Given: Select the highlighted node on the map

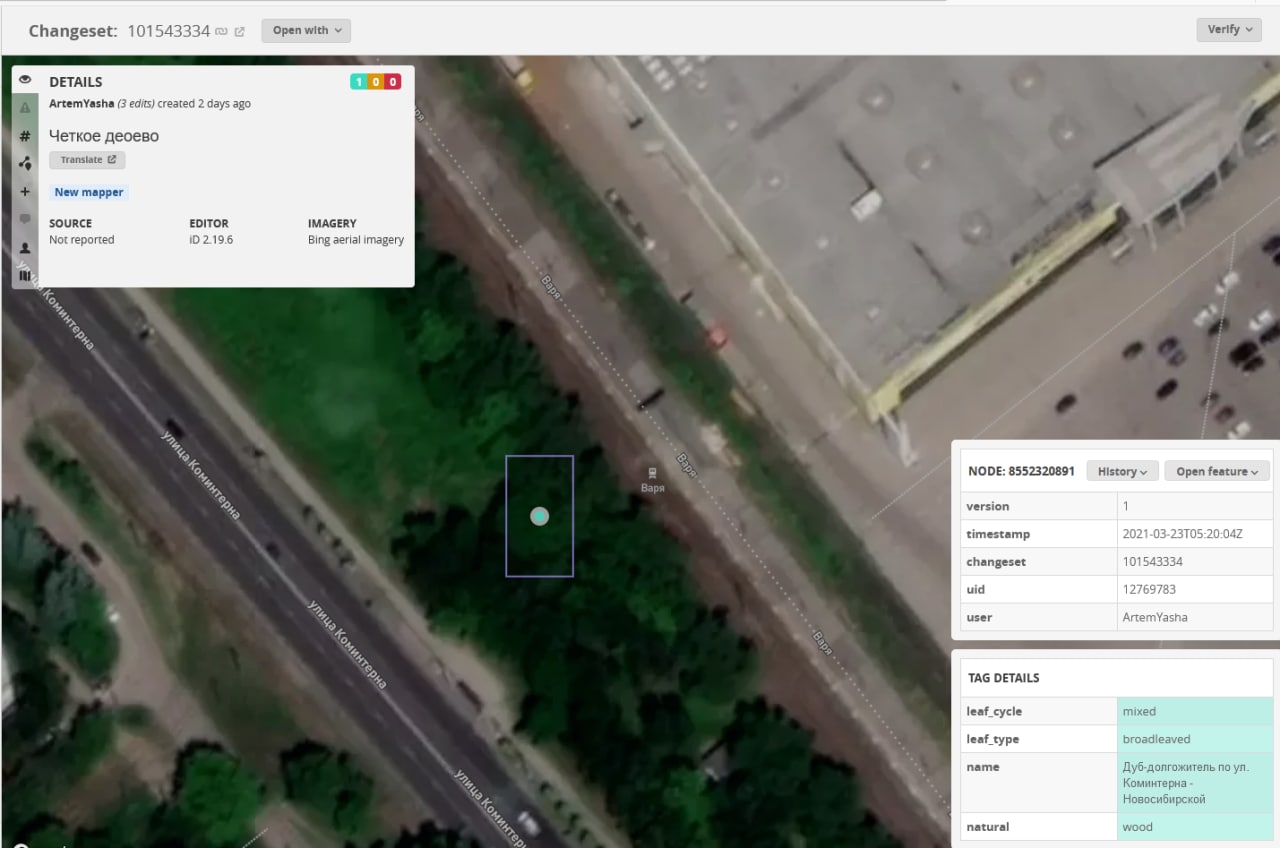Looking at the screenshot, I should [x=539, y=516].
